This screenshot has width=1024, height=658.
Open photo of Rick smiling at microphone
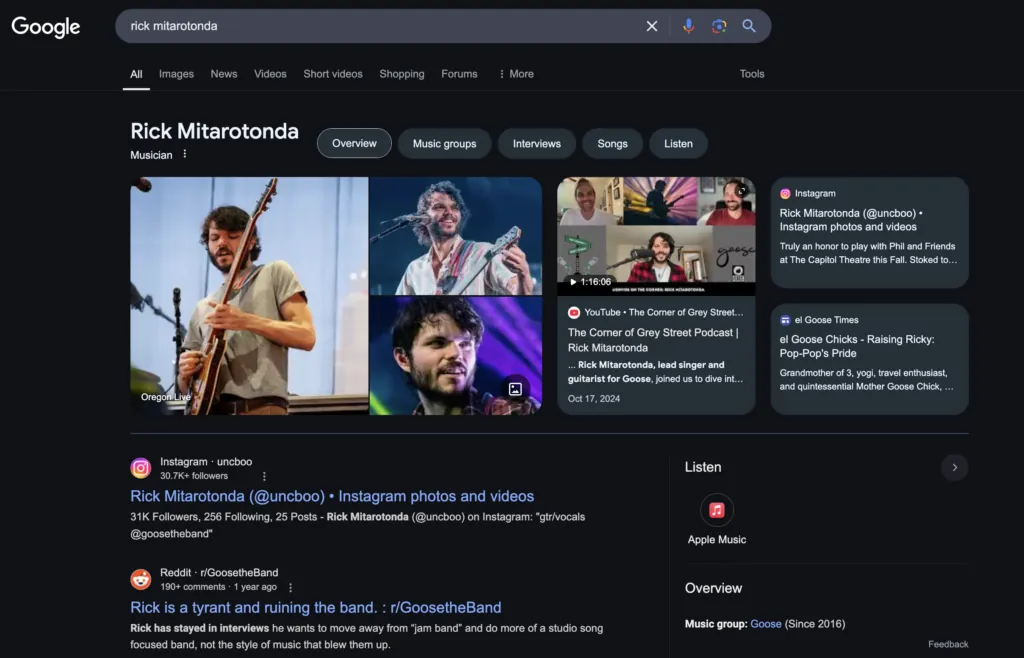(x=456, y=236)
